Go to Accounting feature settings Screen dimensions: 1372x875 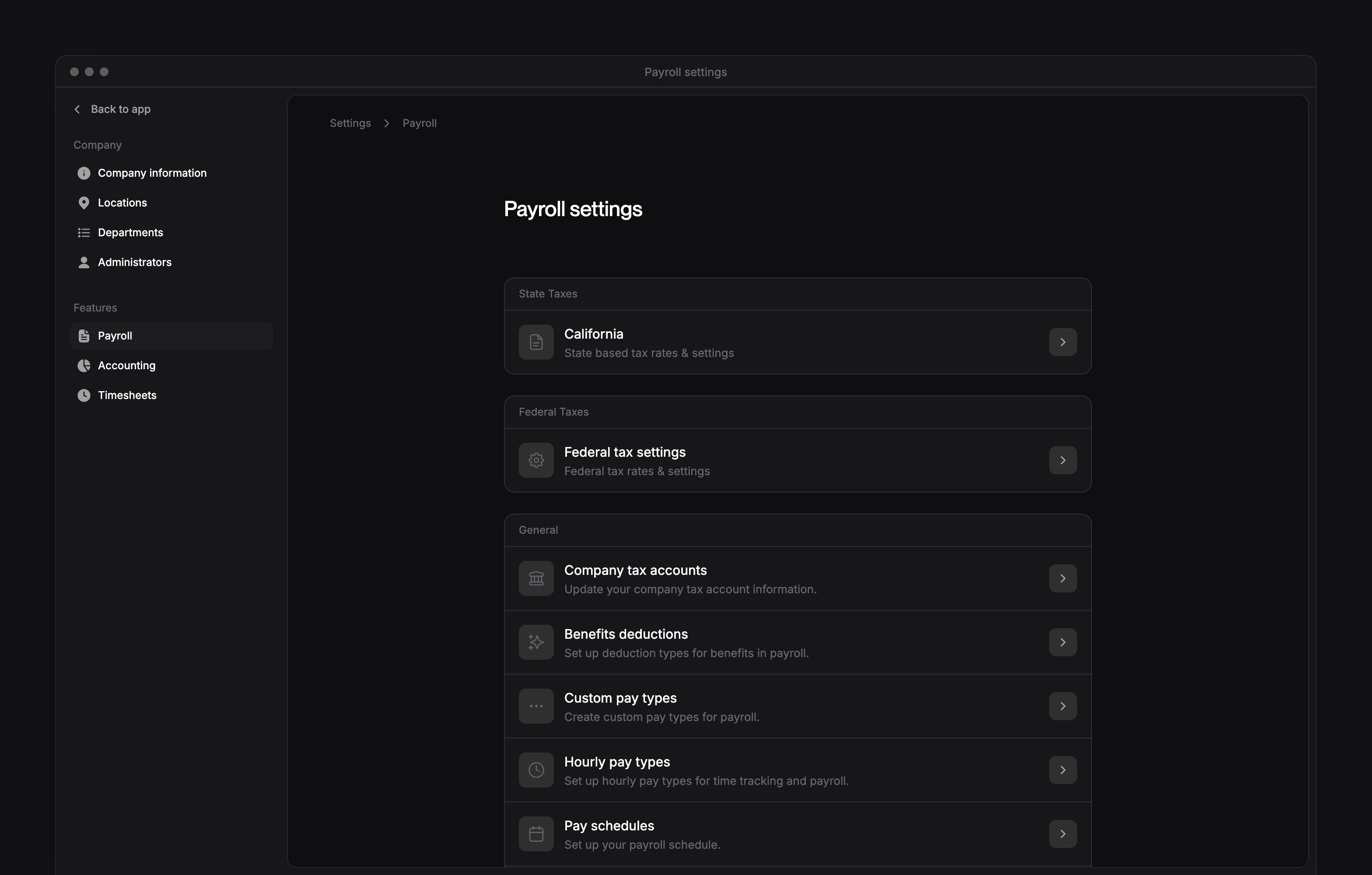click(171, 366)
